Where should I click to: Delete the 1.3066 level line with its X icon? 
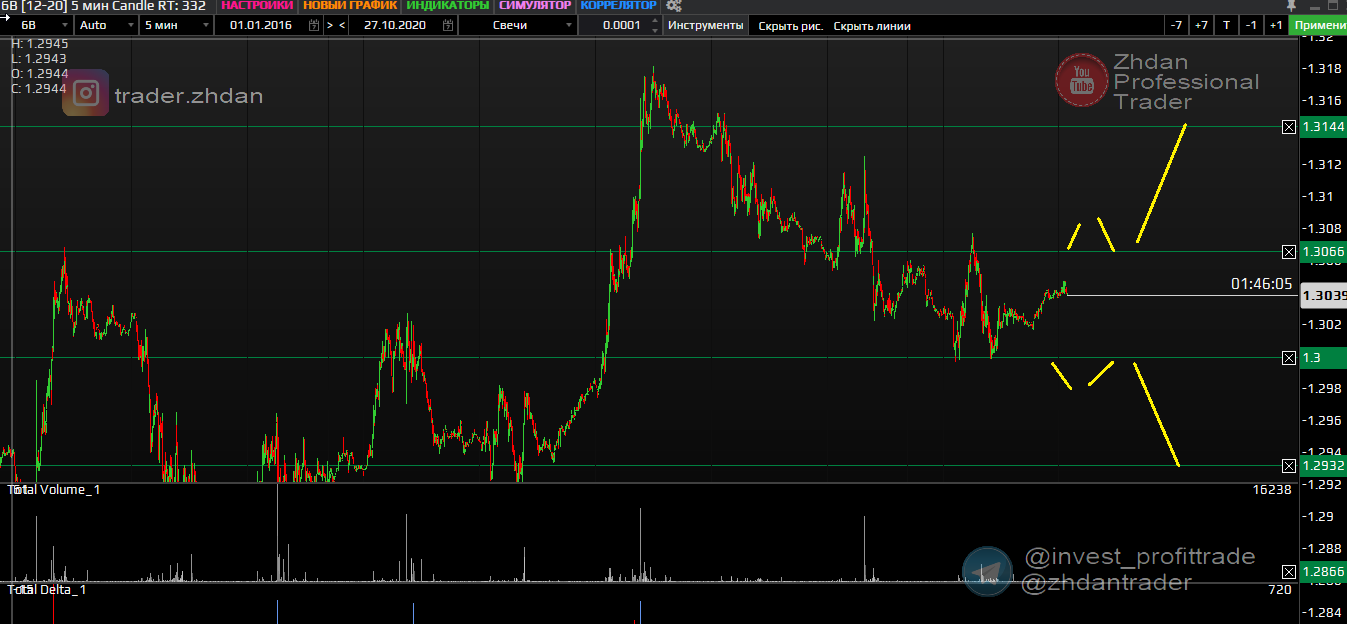(1288, 251)
